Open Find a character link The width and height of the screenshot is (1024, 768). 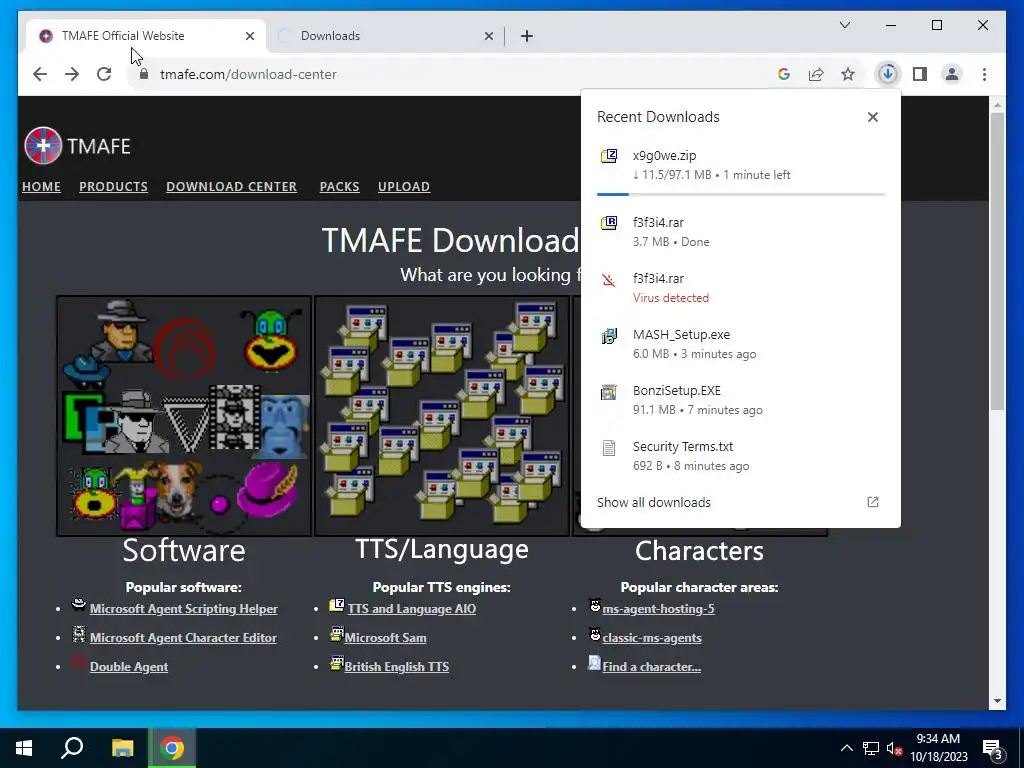click(x=651, y=667)
